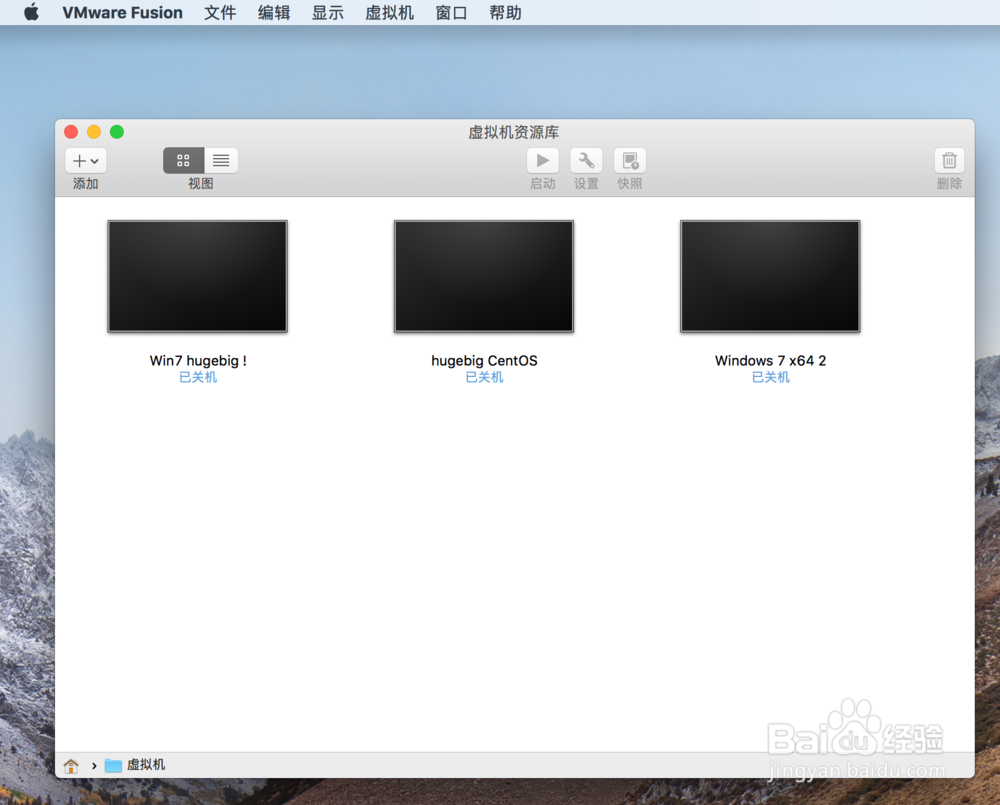Click the Apple menu icon
The width and height of the screenshot is (1000, 805).
[x=28, y=12]
